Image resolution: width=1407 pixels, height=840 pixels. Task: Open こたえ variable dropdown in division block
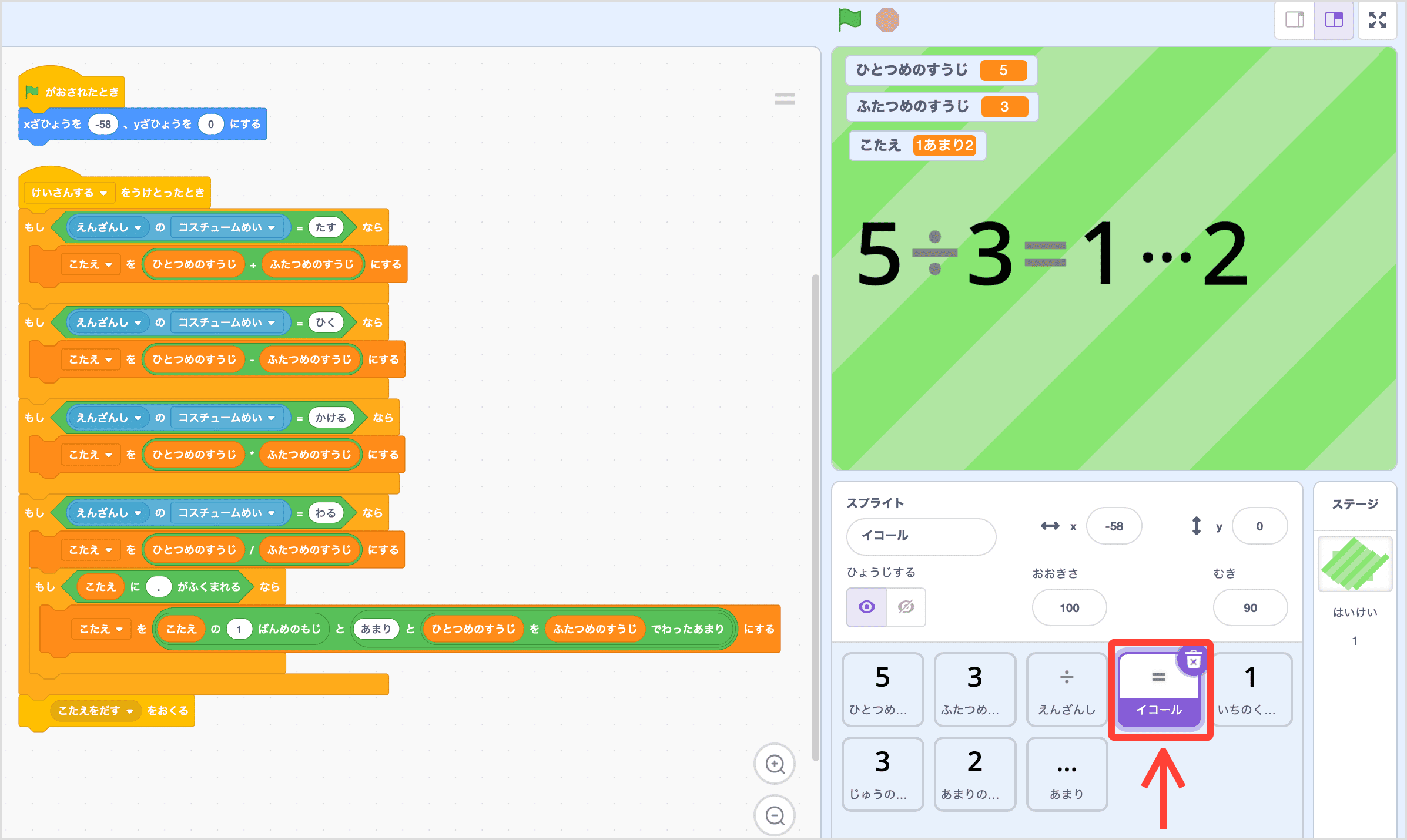tap(91, 550)
